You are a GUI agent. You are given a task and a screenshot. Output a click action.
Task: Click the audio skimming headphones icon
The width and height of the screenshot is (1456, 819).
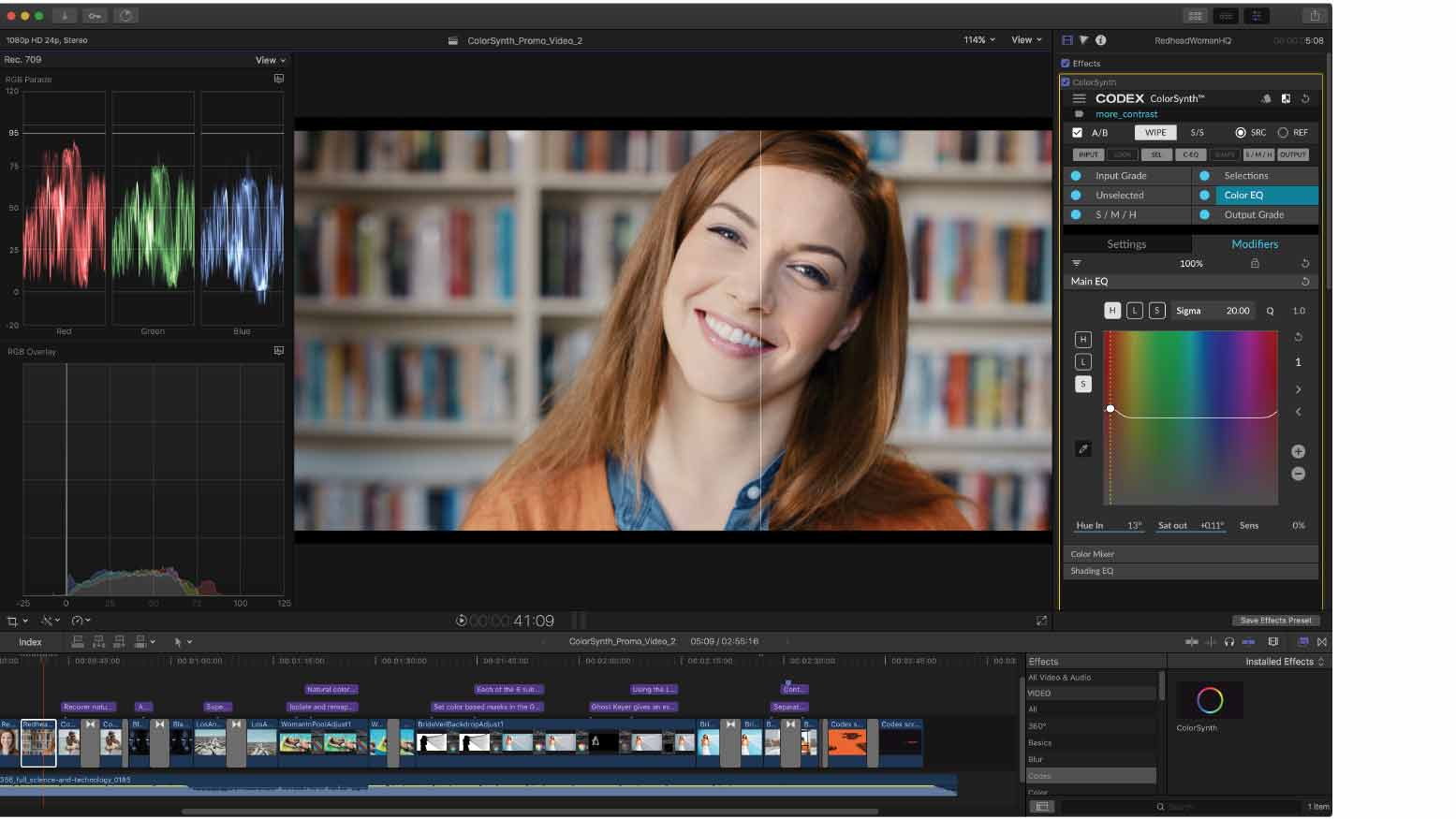[1229, 642]
